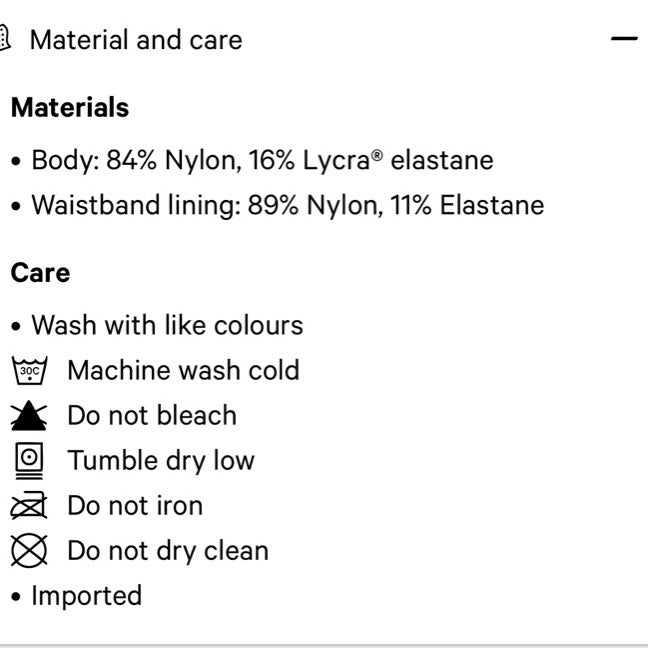Click the iron icon beside Material and care
This screenshot has width=648, height=648.
(5, 38)
